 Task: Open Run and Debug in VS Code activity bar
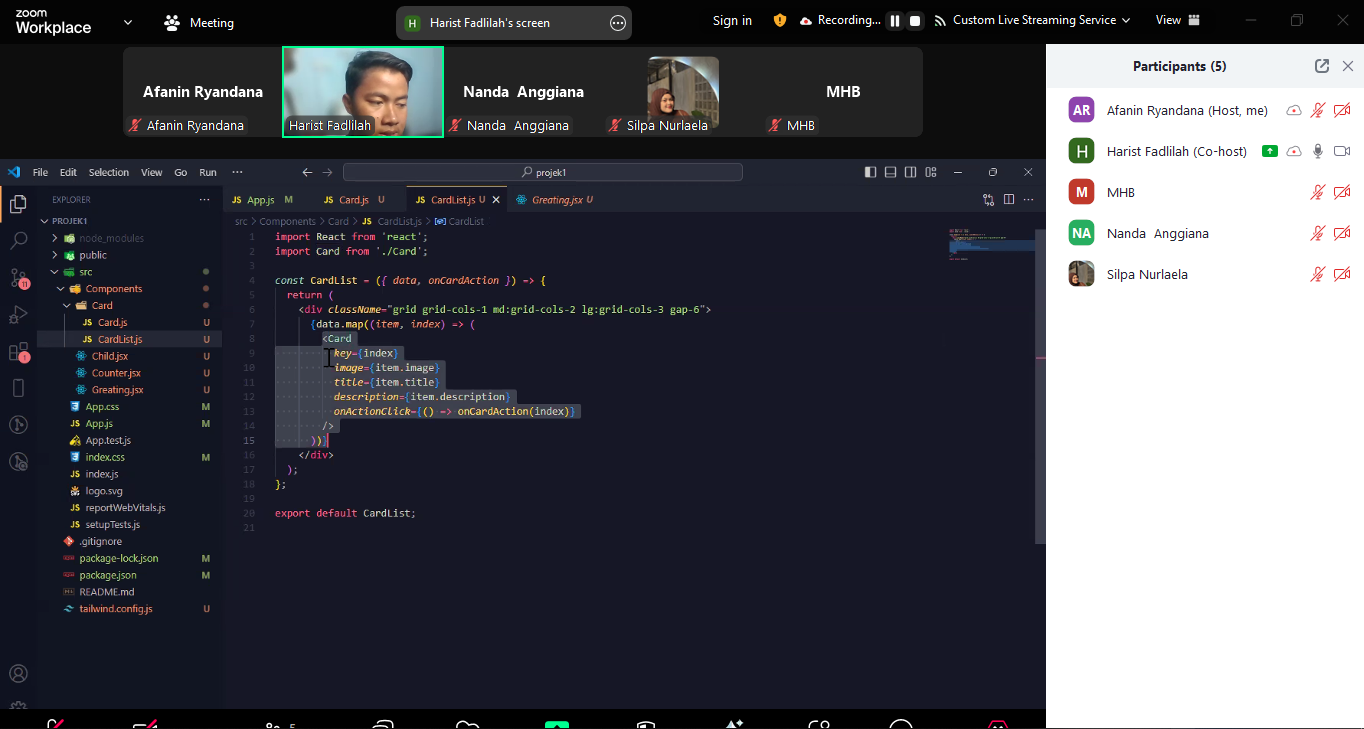[x=18, y=315]
